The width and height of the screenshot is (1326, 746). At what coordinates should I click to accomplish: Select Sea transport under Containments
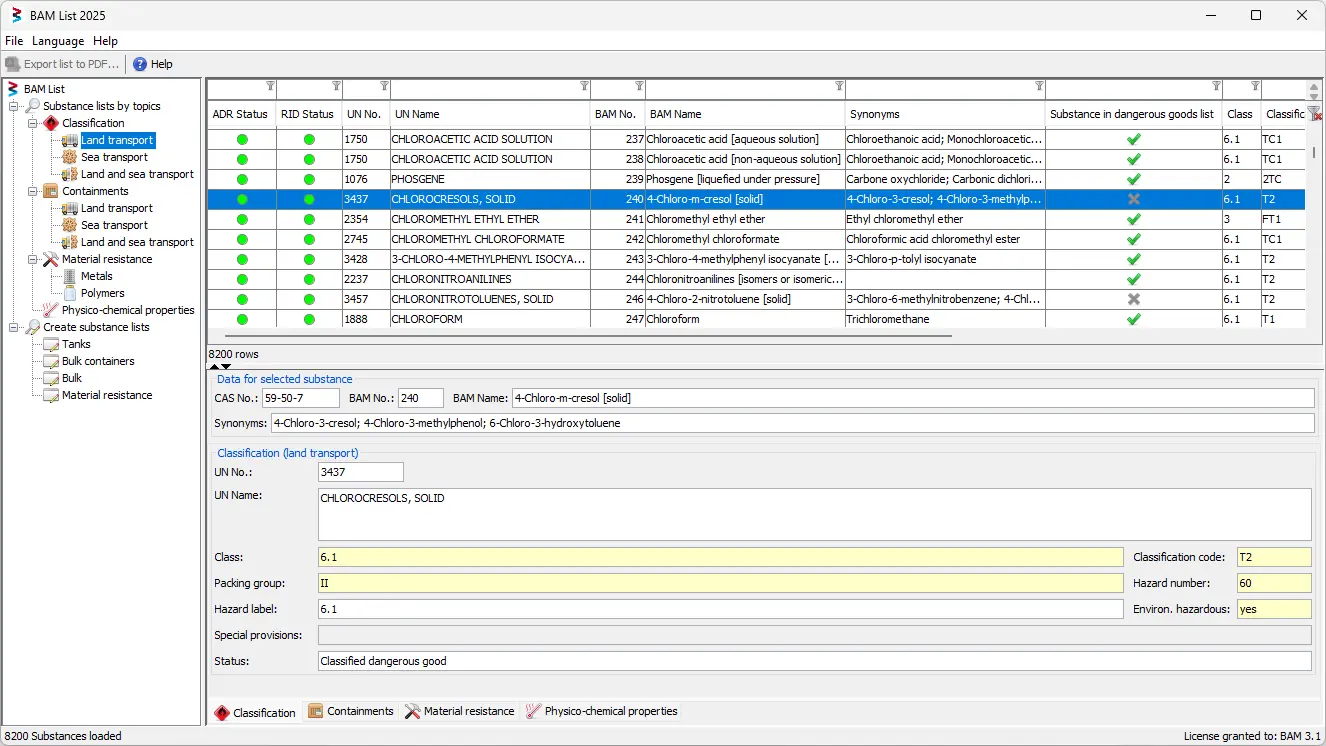114,225
